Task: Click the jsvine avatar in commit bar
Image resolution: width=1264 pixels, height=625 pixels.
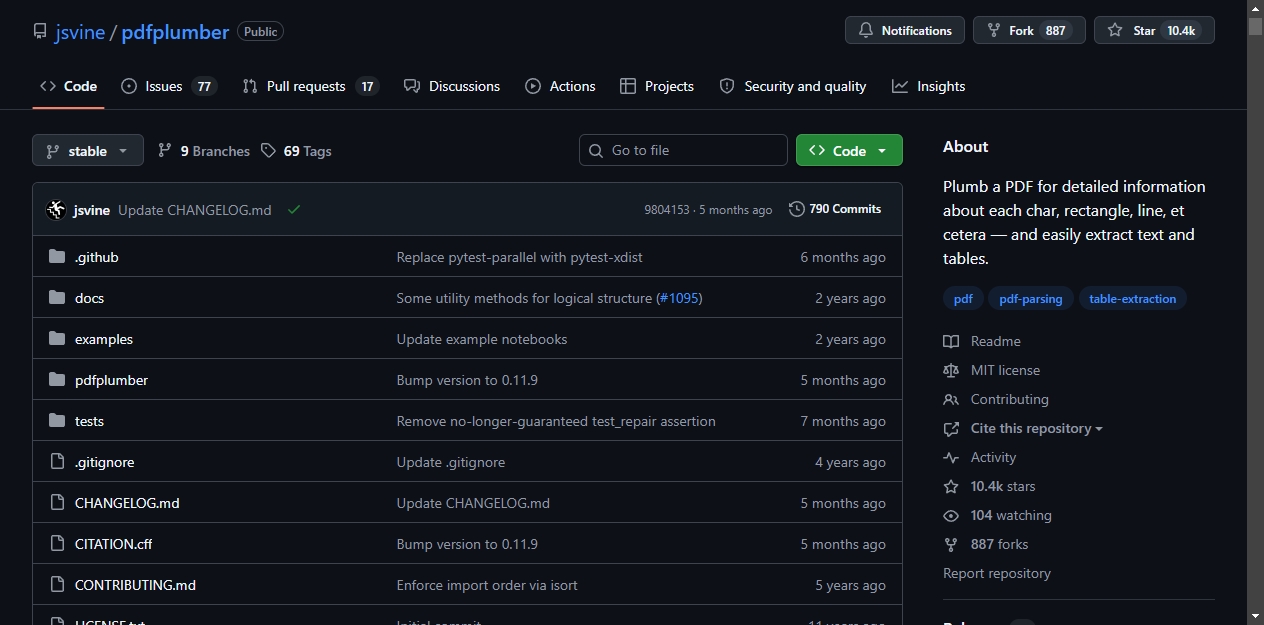Action: (x=56, y=210)
